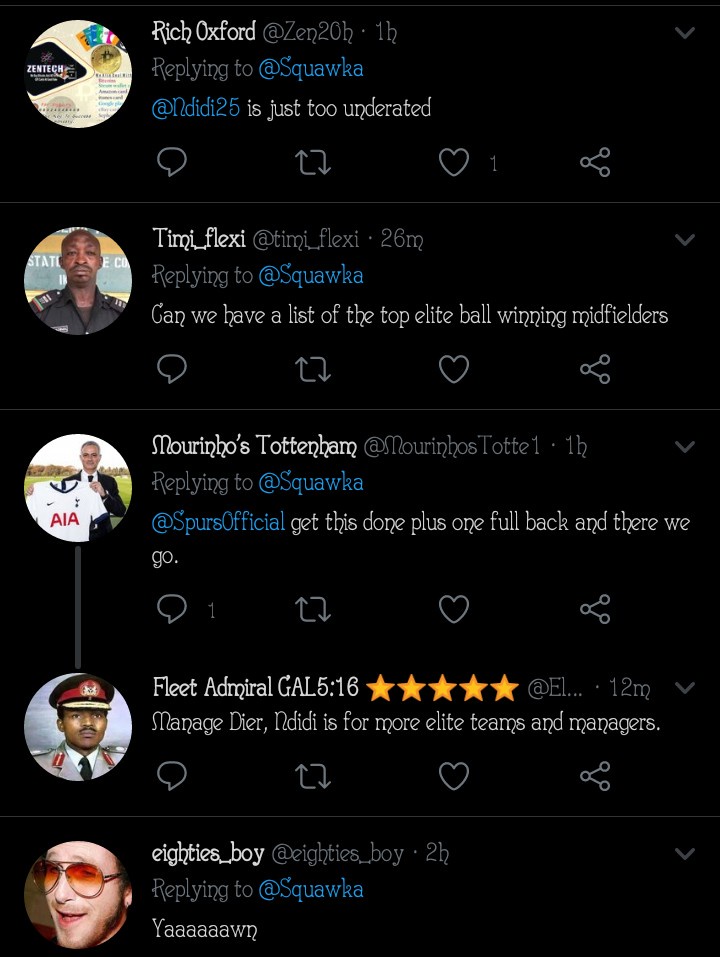Like Mourinho's Tottenham tweet
This screenshot has height=957, width=720.
pyautogui.click(x=454, y=609)
